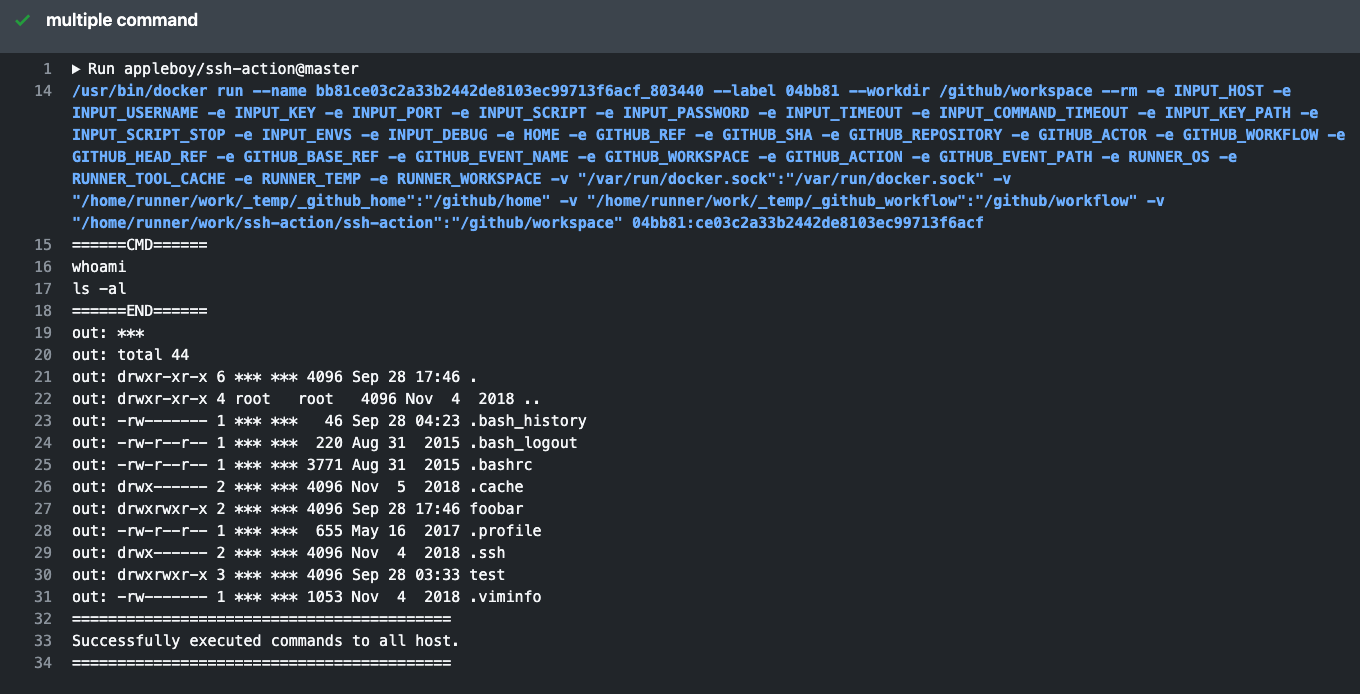Click the ======END====== log line

(140, 311)
